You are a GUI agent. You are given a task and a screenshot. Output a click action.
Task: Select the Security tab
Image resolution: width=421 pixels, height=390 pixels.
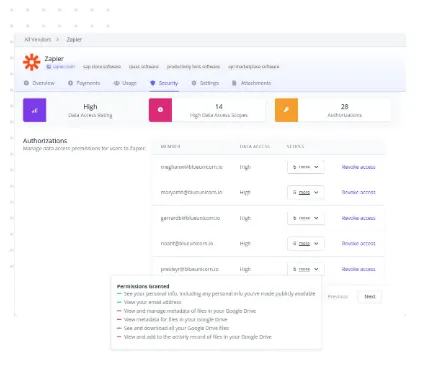click(x=164, y=83)
